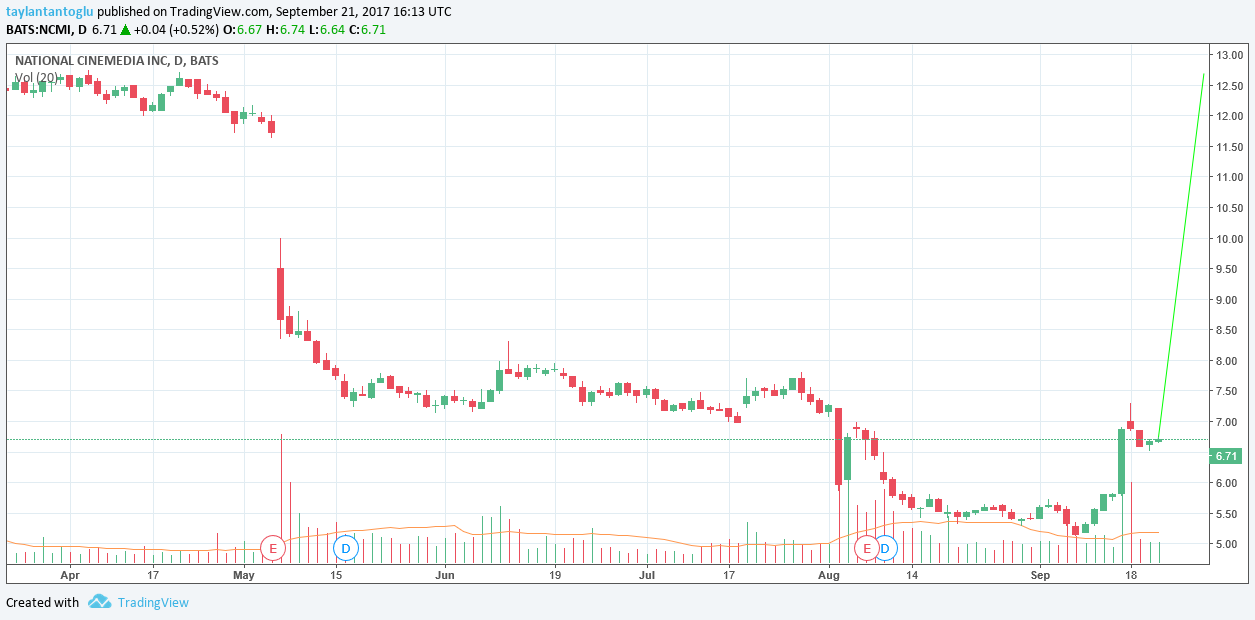Click the 5.00 price axis label
1255x620 pixels.
coord(1229,545)
